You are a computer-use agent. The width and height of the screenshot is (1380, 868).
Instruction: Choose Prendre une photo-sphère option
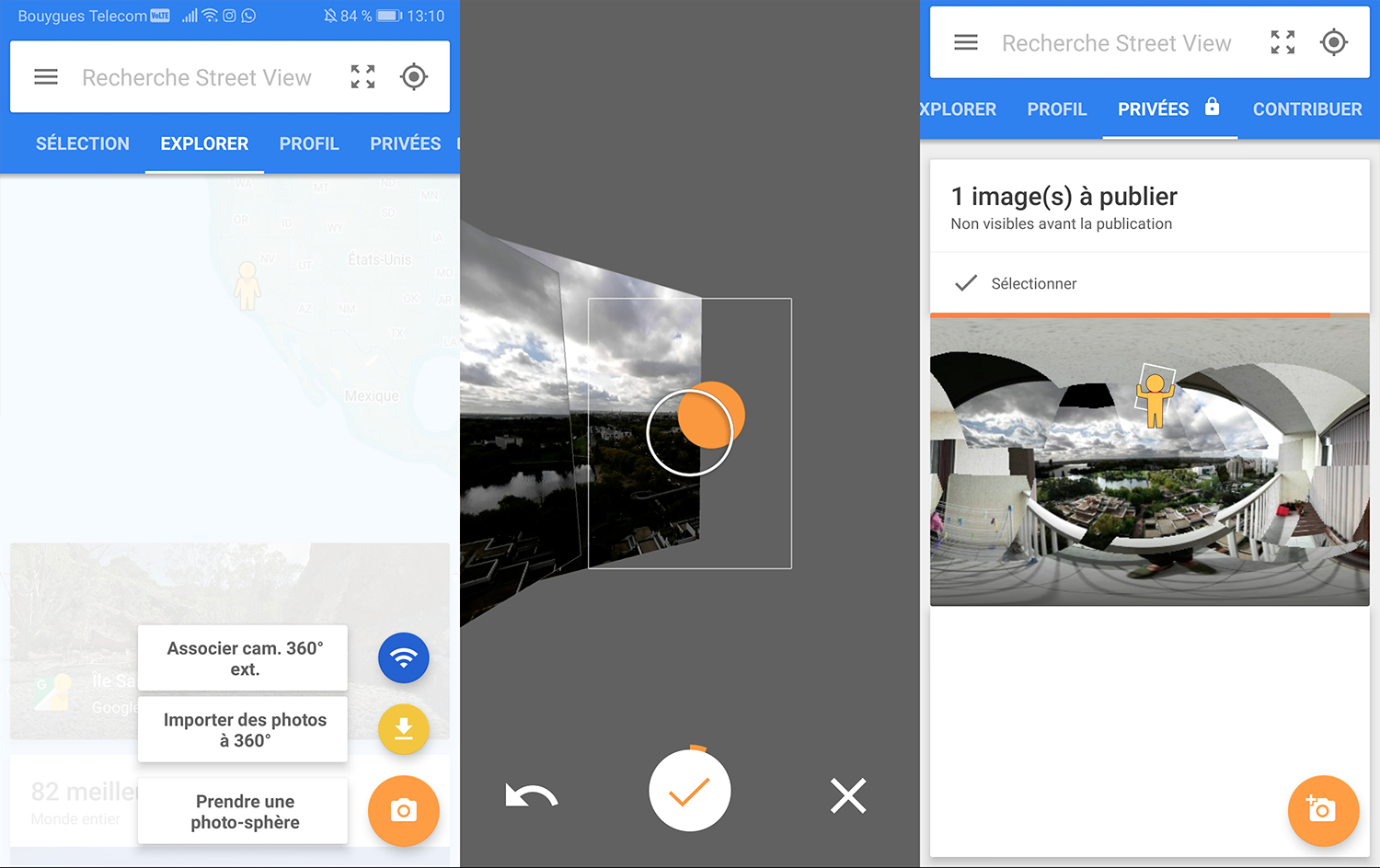[x=243, y=811]
